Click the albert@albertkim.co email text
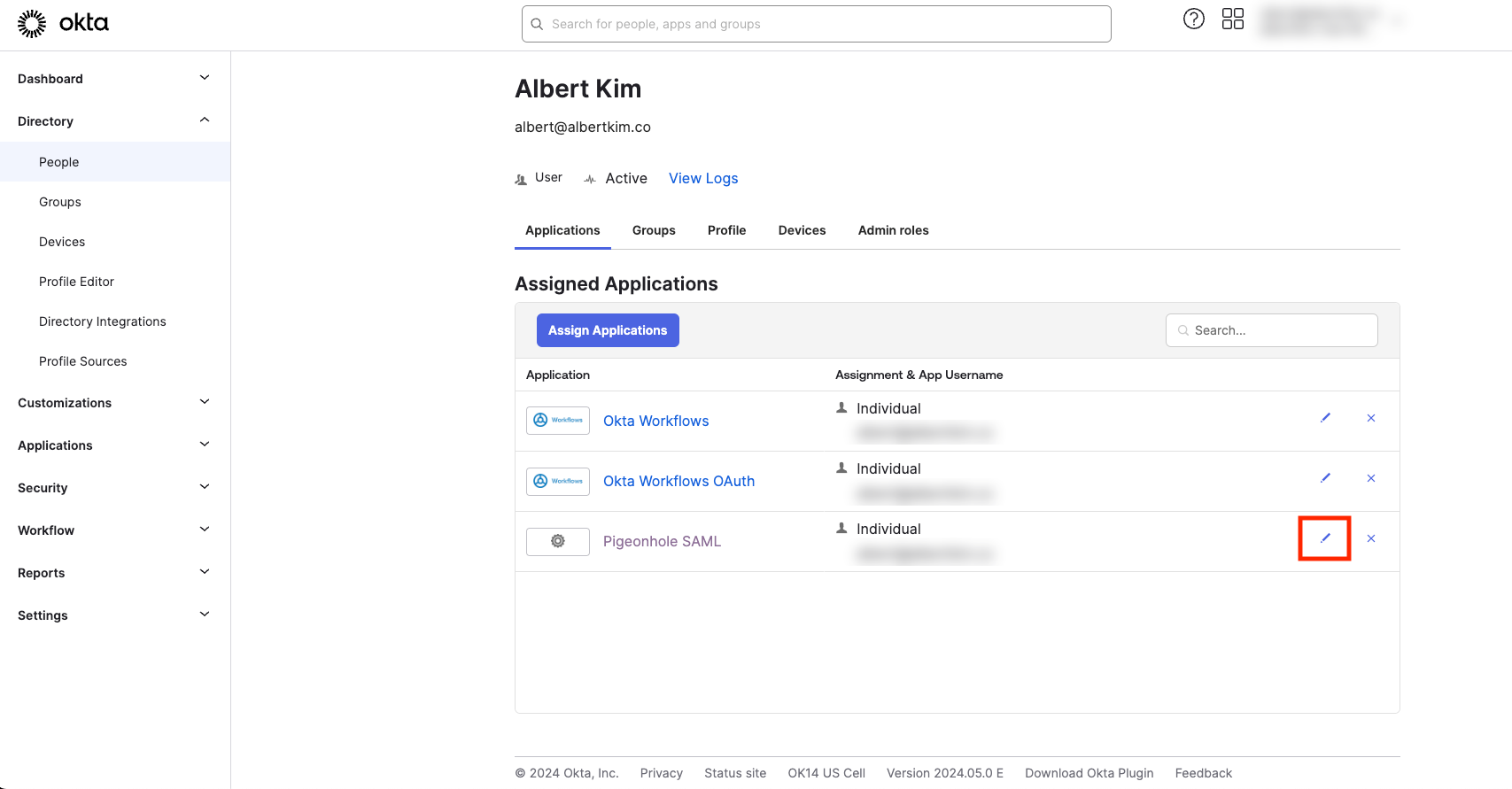 pyautogui.click(x=583, y=127)
